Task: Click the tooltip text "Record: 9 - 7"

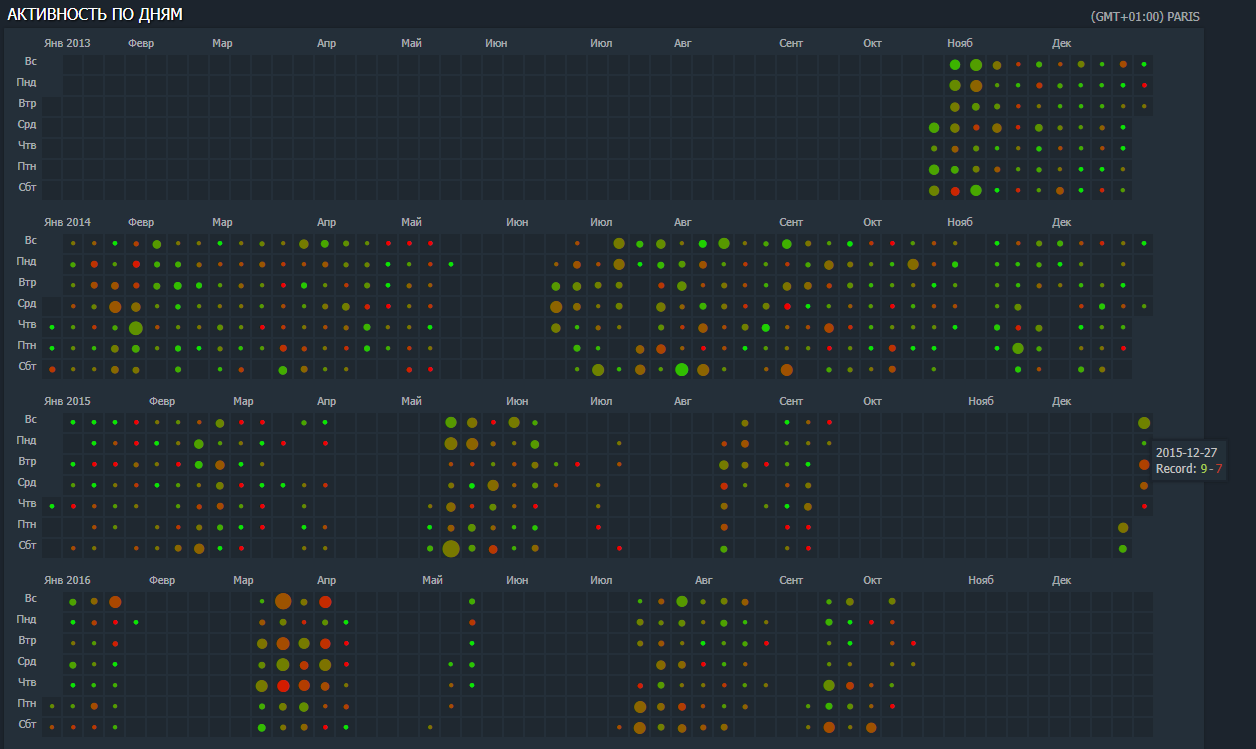Action: 1189,469
